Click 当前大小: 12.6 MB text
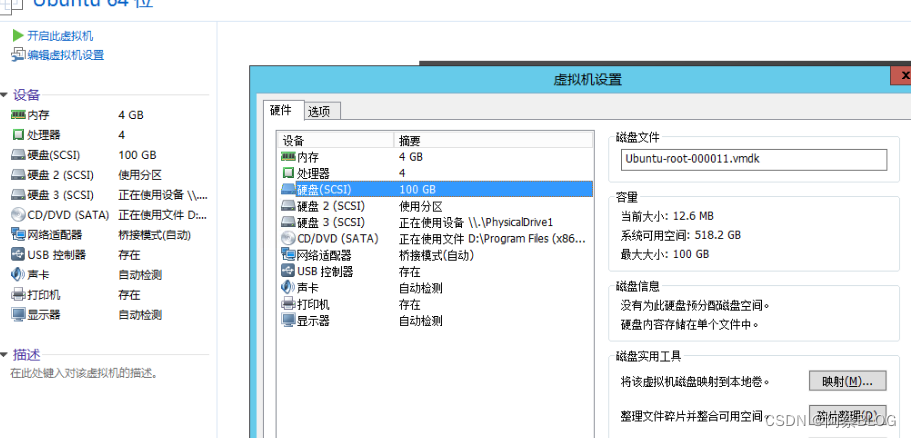Viewport: 911px width, 438px height. coord(667,216)
